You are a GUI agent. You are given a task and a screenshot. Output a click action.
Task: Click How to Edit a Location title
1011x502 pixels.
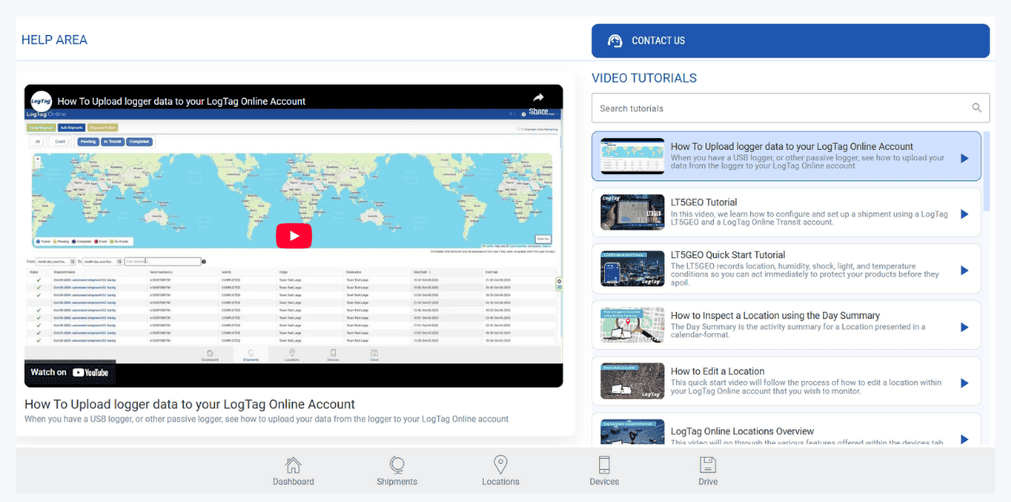[x=718, y=371]
